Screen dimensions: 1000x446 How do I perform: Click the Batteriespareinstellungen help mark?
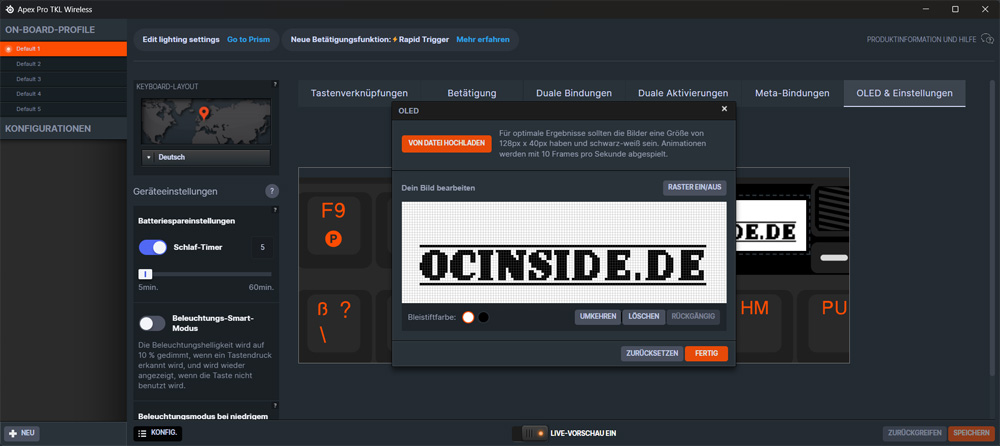(x=275, y=209)
